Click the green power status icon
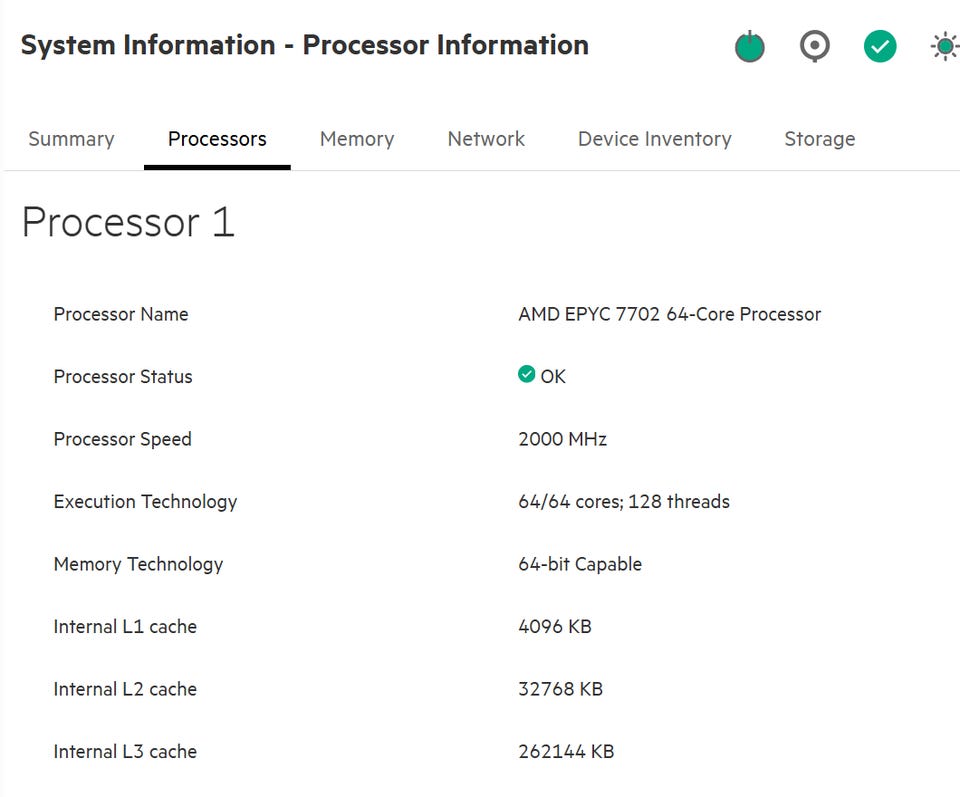The height and width of the screenshot is (797, 960). (749, 47)
